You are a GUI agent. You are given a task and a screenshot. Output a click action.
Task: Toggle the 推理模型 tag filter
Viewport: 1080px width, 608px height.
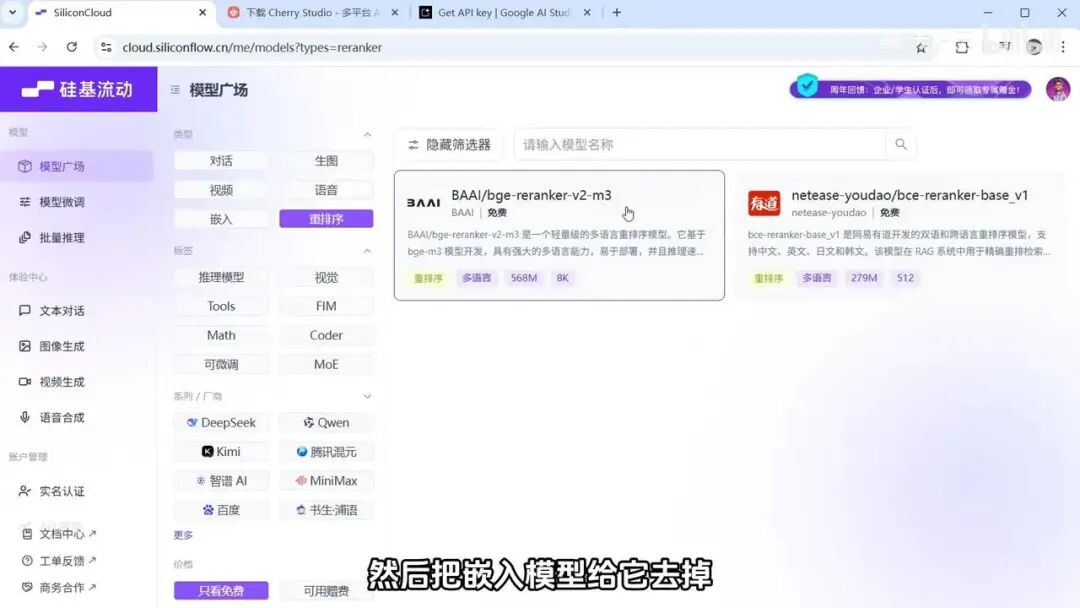[x=221, y=277]
